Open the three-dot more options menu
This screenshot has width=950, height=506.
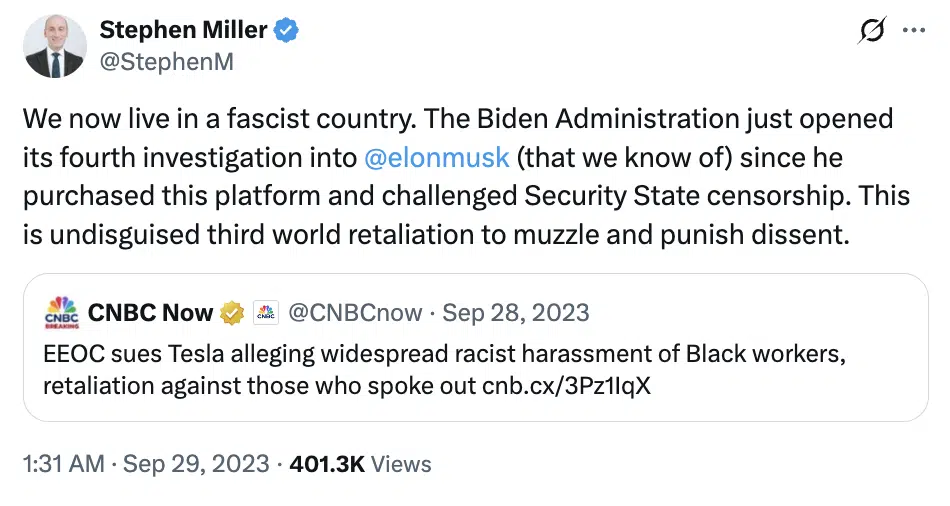(914, 31)
